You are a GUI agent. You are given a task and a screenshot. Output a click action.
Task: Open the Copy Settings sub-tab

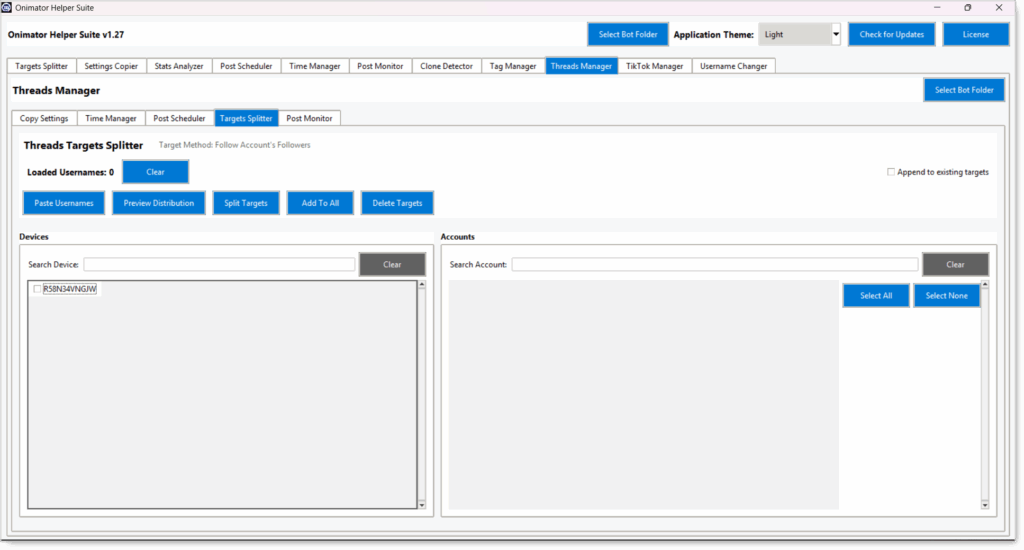coord(44,118)
